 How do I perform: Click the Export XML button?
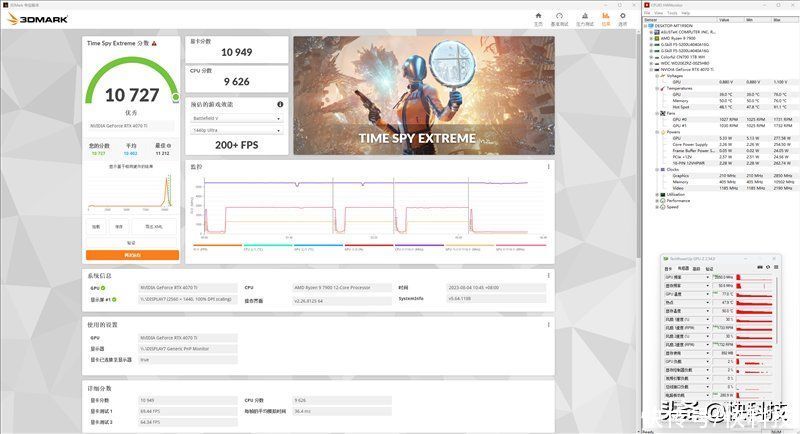click(x=154, y=226)
